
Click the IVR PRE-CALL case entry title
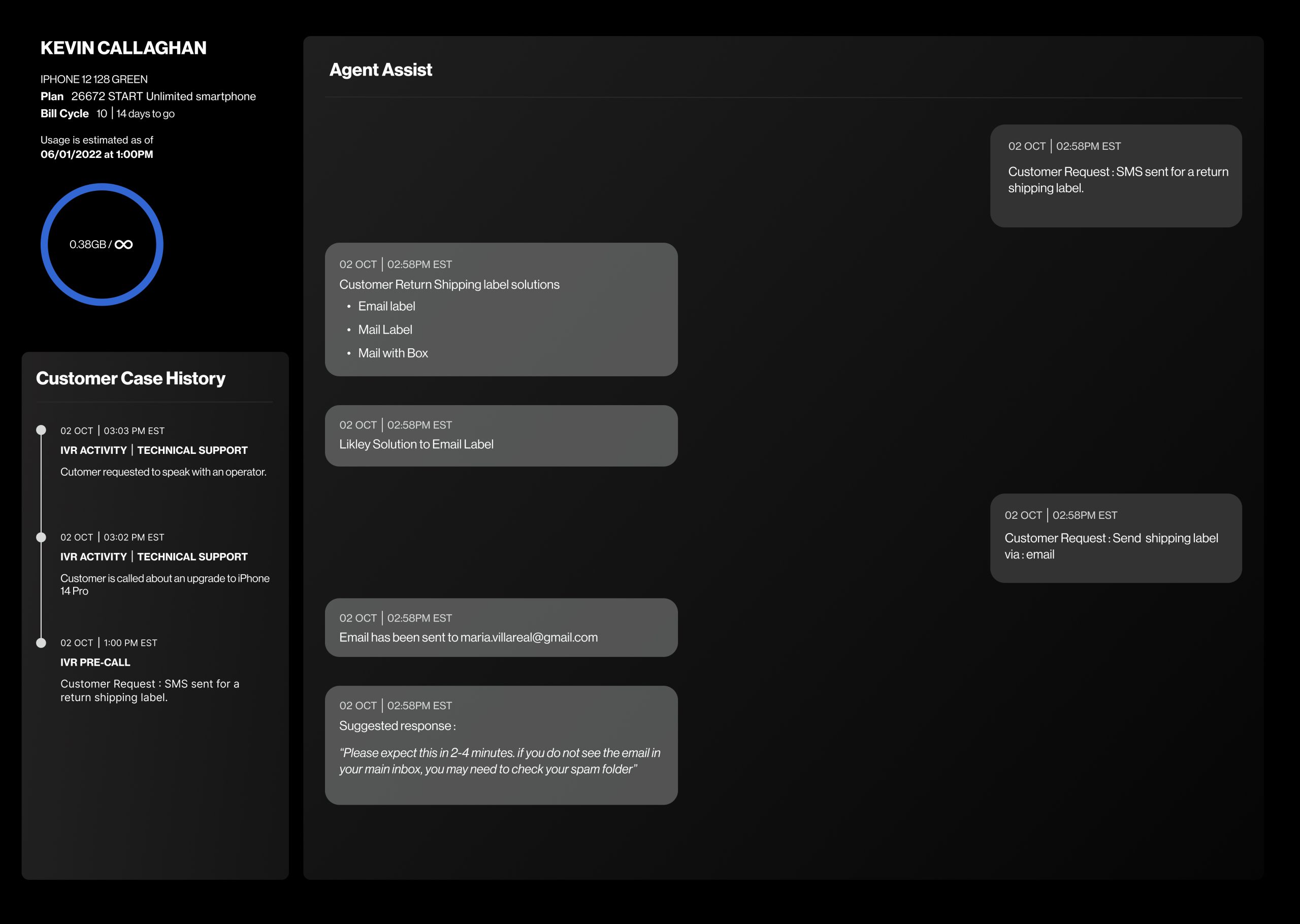click(x=95, y=662)
